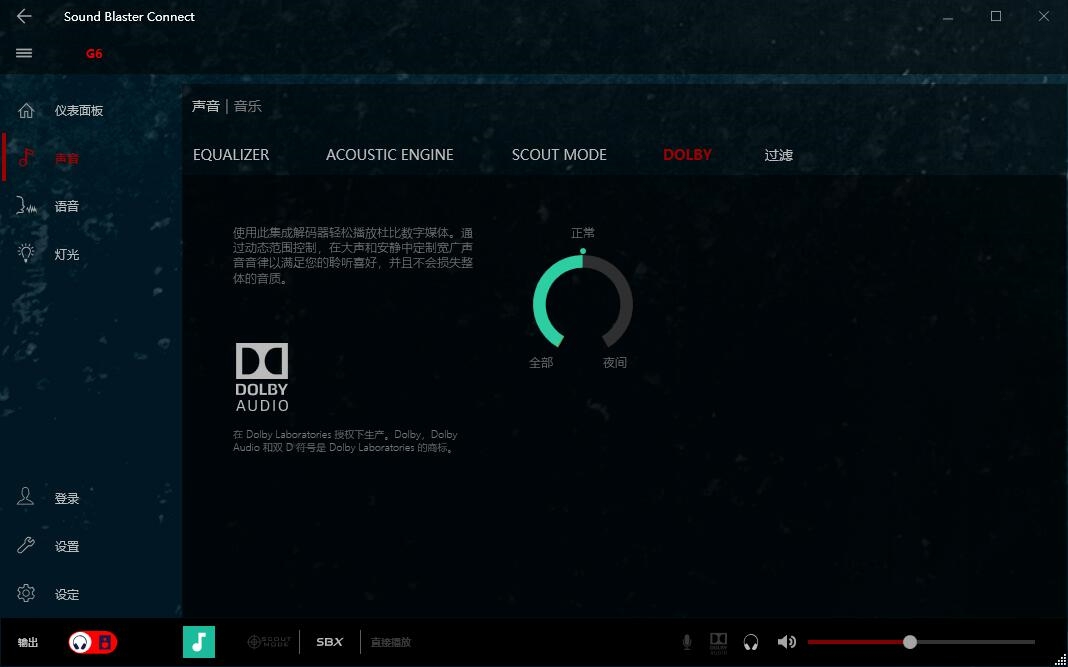
Task: Click the 声音 breadcrumb text
Action: [x=206, y=106]
